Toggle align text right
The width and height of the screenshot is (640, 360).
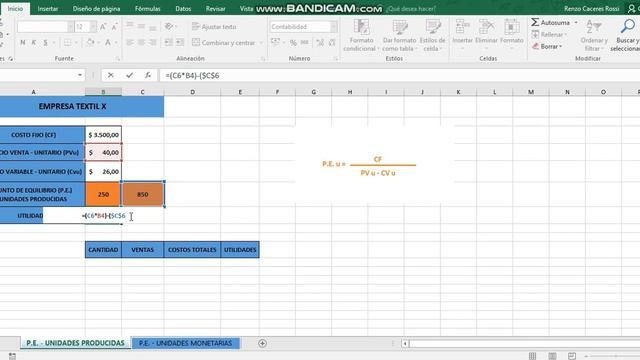pos(153,42)
